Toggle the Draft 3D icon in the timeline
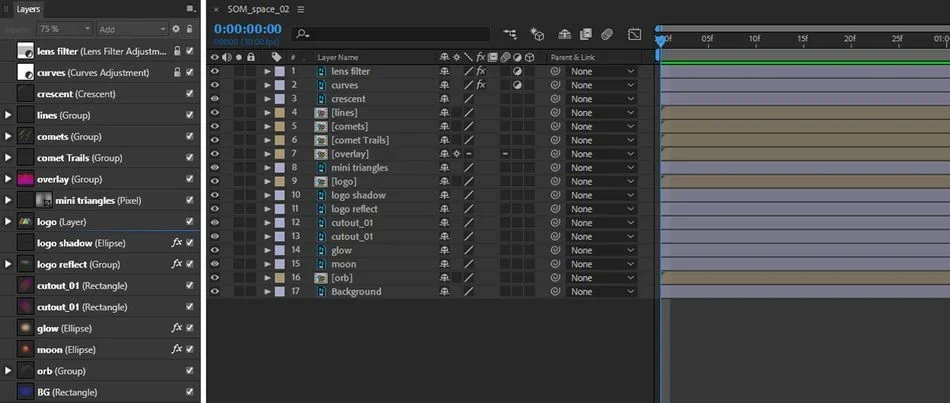The image size is (950, 403). pos(537,35)
